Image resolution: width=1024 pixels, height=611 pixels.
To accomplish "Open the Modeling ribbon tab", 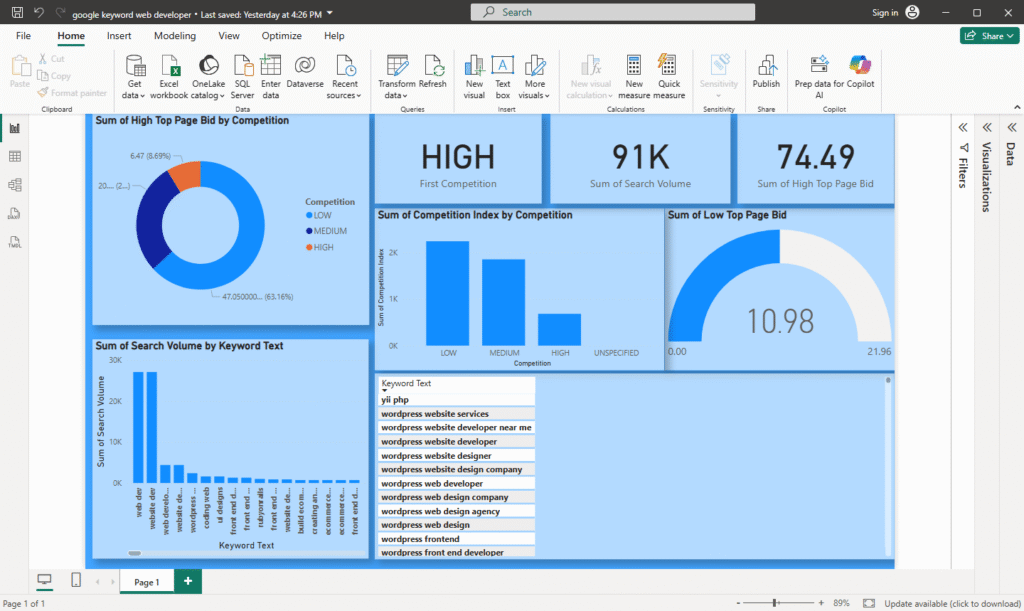I will (x=175, y=36).
